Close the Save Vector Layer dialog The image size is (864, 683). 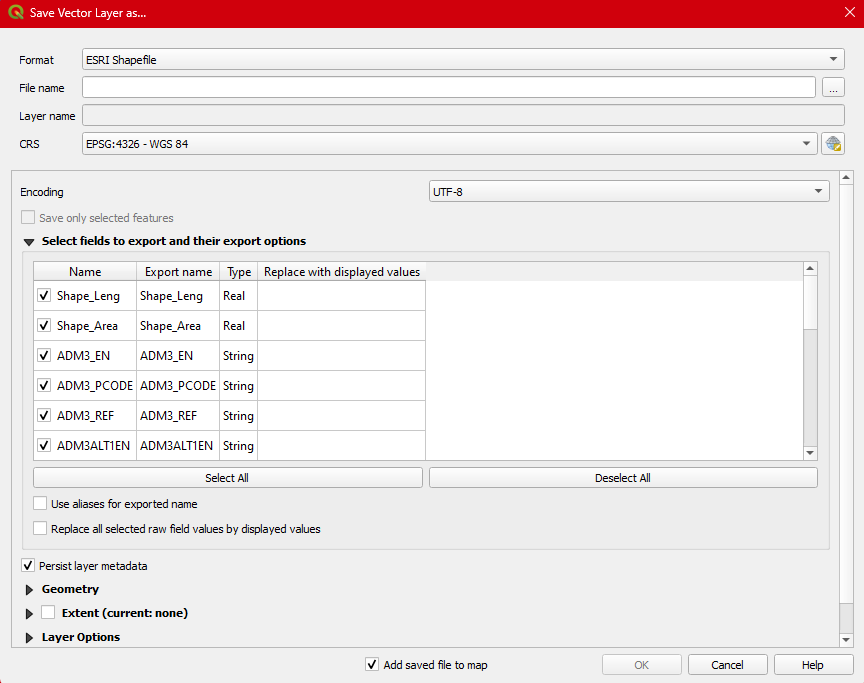[849, 14]
